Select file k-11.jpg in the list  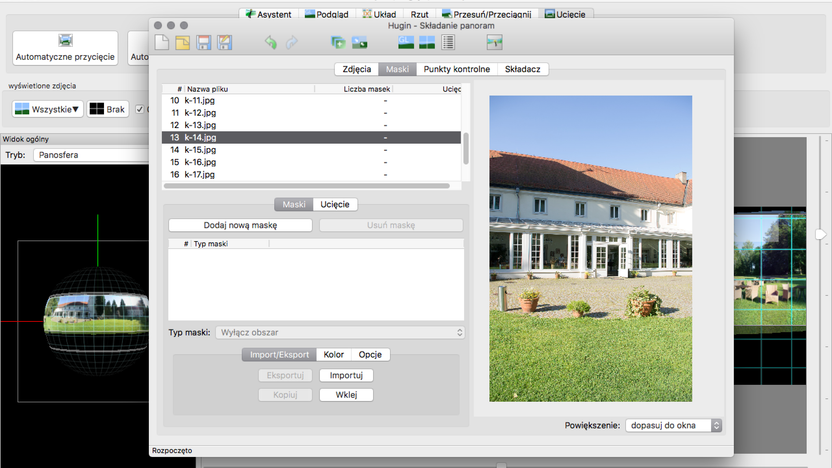click(311, 100)
